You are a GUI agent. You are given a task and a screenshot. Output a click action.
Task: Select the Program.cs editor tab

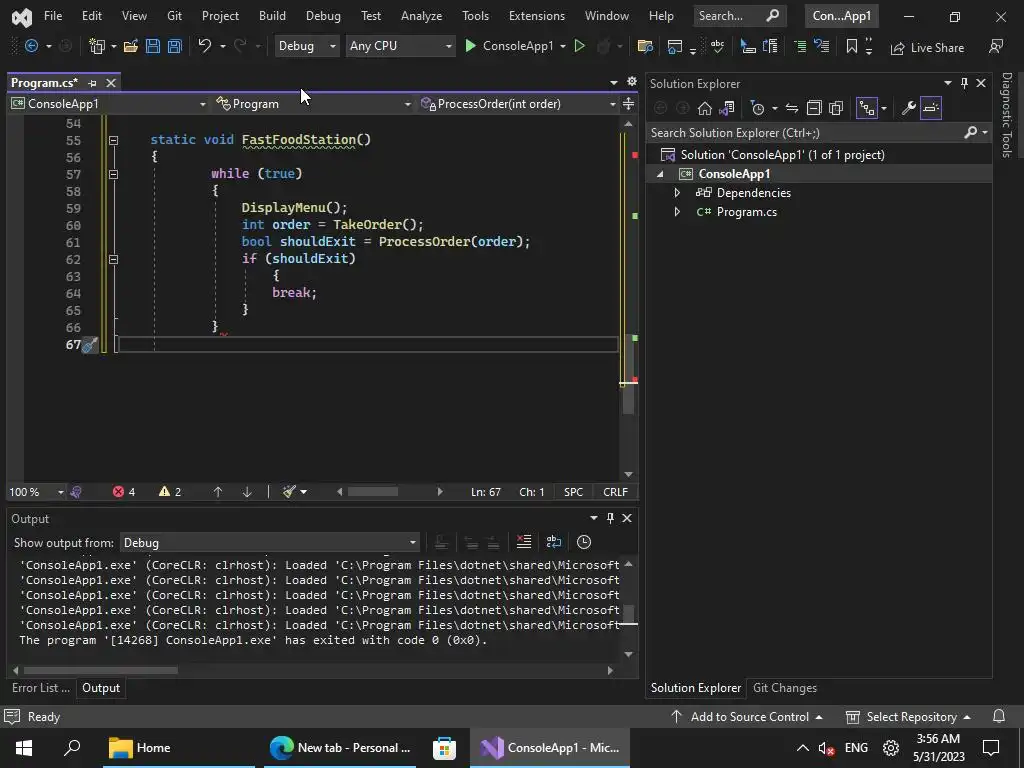(x=44, y=83)
